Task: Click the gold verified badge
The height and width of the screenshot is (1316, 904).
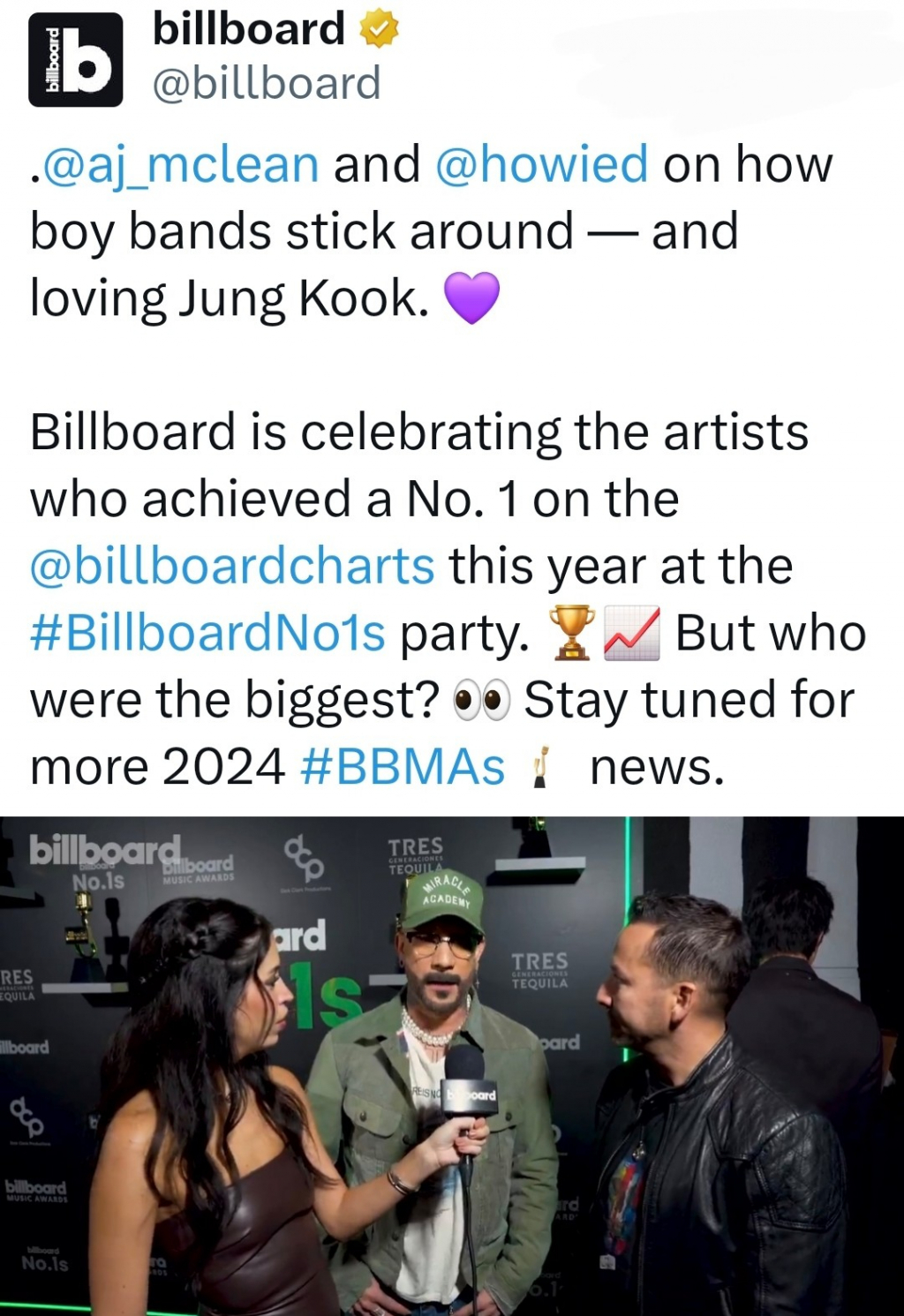Action: [380, 30]
